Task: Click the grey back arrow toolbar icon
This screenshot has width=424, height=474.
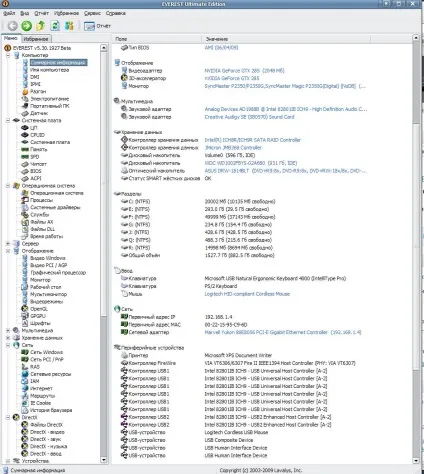Action: tap(13, 26)
